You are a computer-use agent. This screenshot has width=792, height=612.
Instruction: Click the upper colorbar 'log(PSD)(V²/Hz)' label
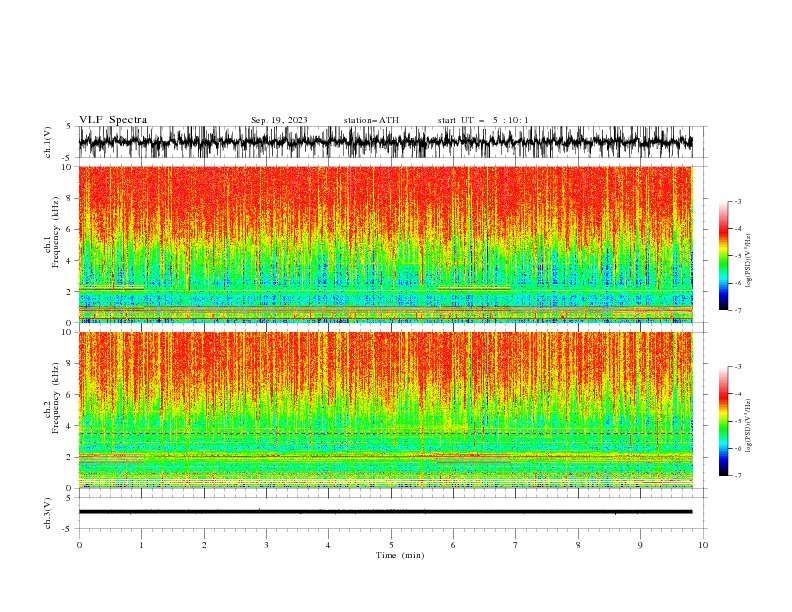(x=748, y=261)
